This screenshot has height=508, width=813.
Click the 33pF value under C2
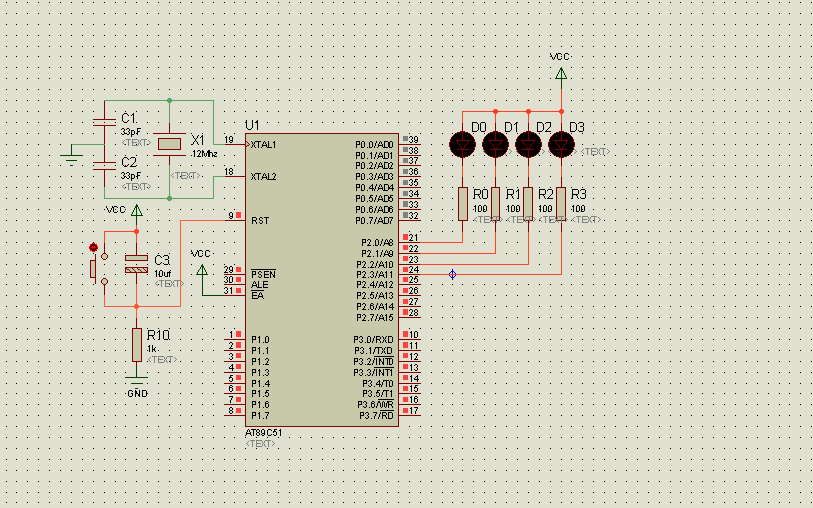pyautogui.click(x=131, y=176)
